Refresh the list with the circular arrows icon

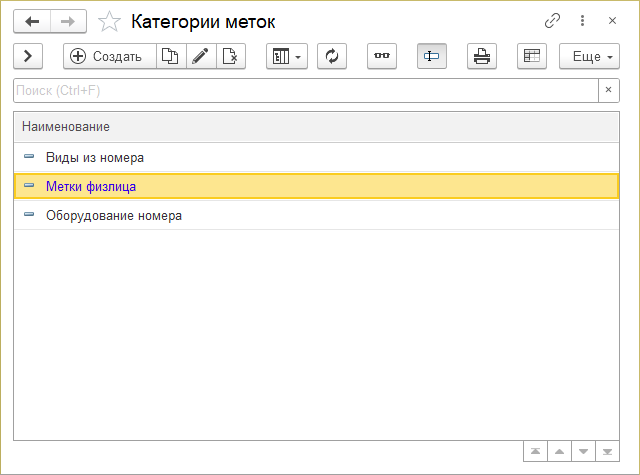click(332, 57)
